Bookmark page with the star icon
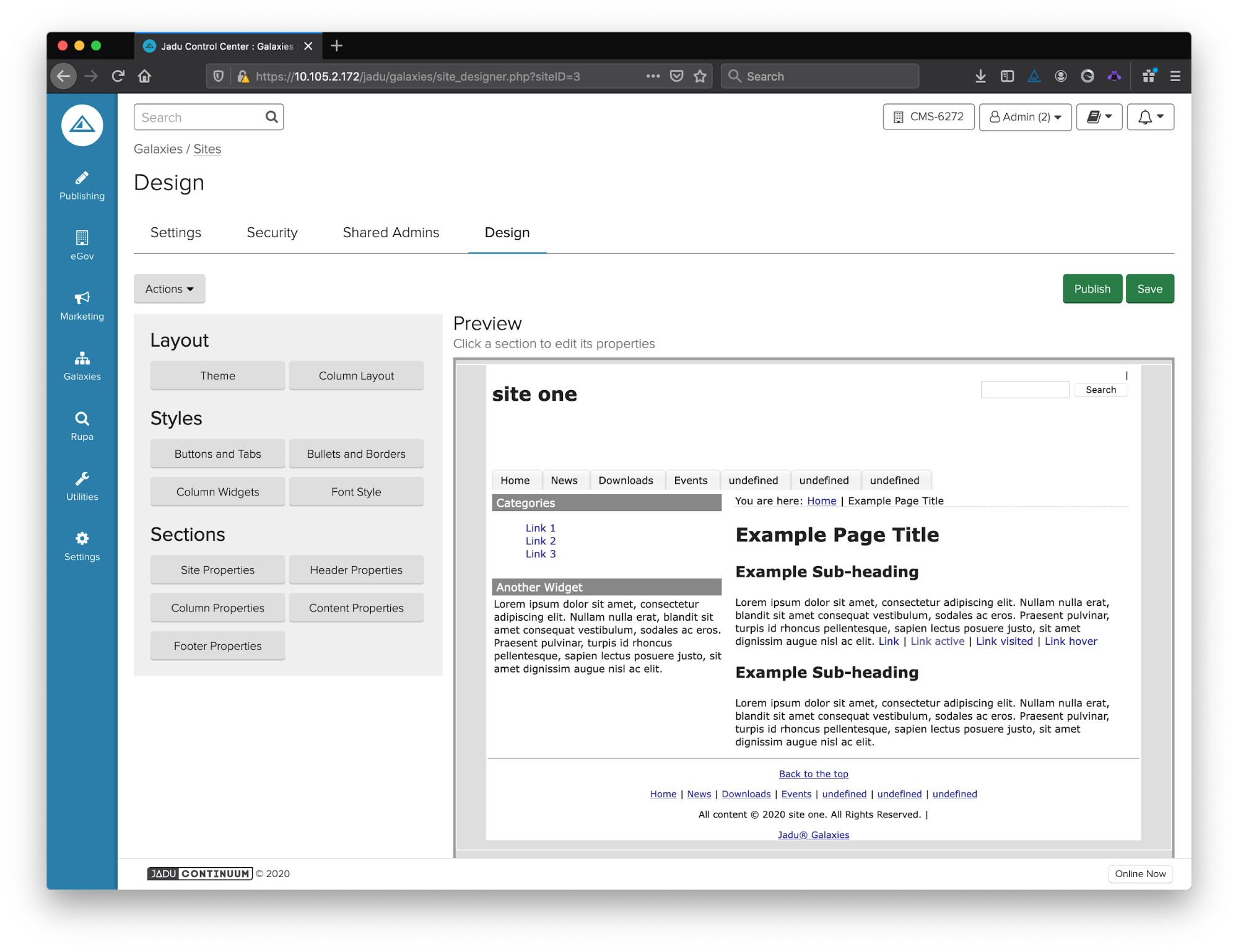 click(x=700, y=76)
